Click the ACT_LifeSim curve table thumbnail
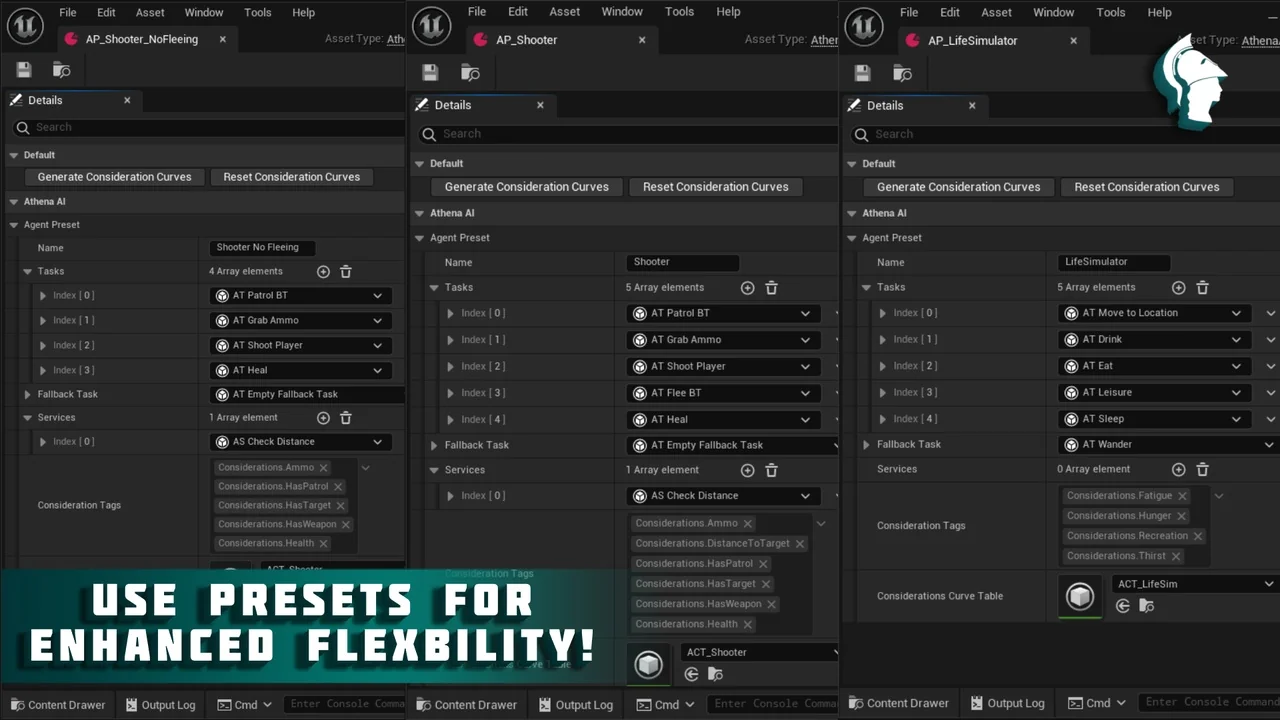This screenshot has width=1280, height=720. tap(1080, 596)
